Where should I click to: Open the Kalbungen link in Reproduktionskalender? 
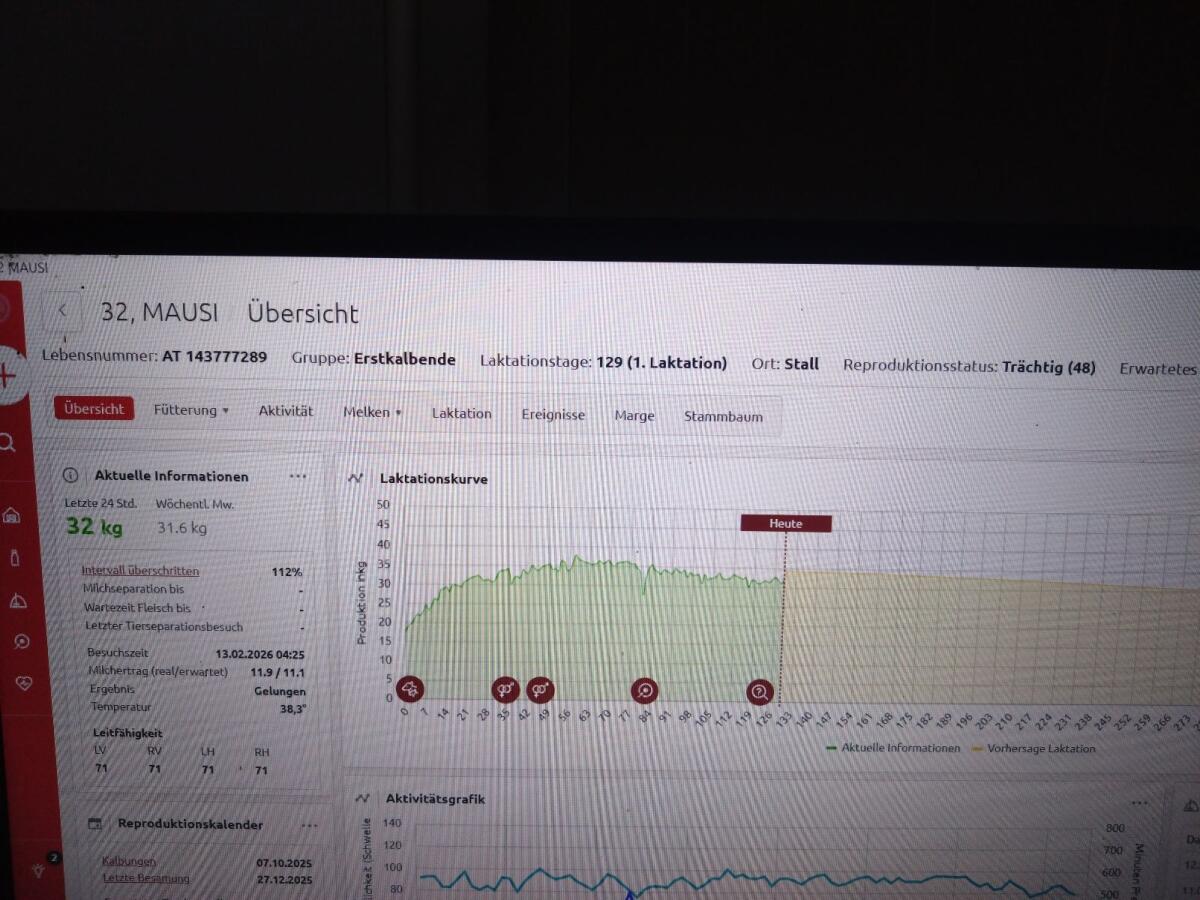[x=129, y=861]
